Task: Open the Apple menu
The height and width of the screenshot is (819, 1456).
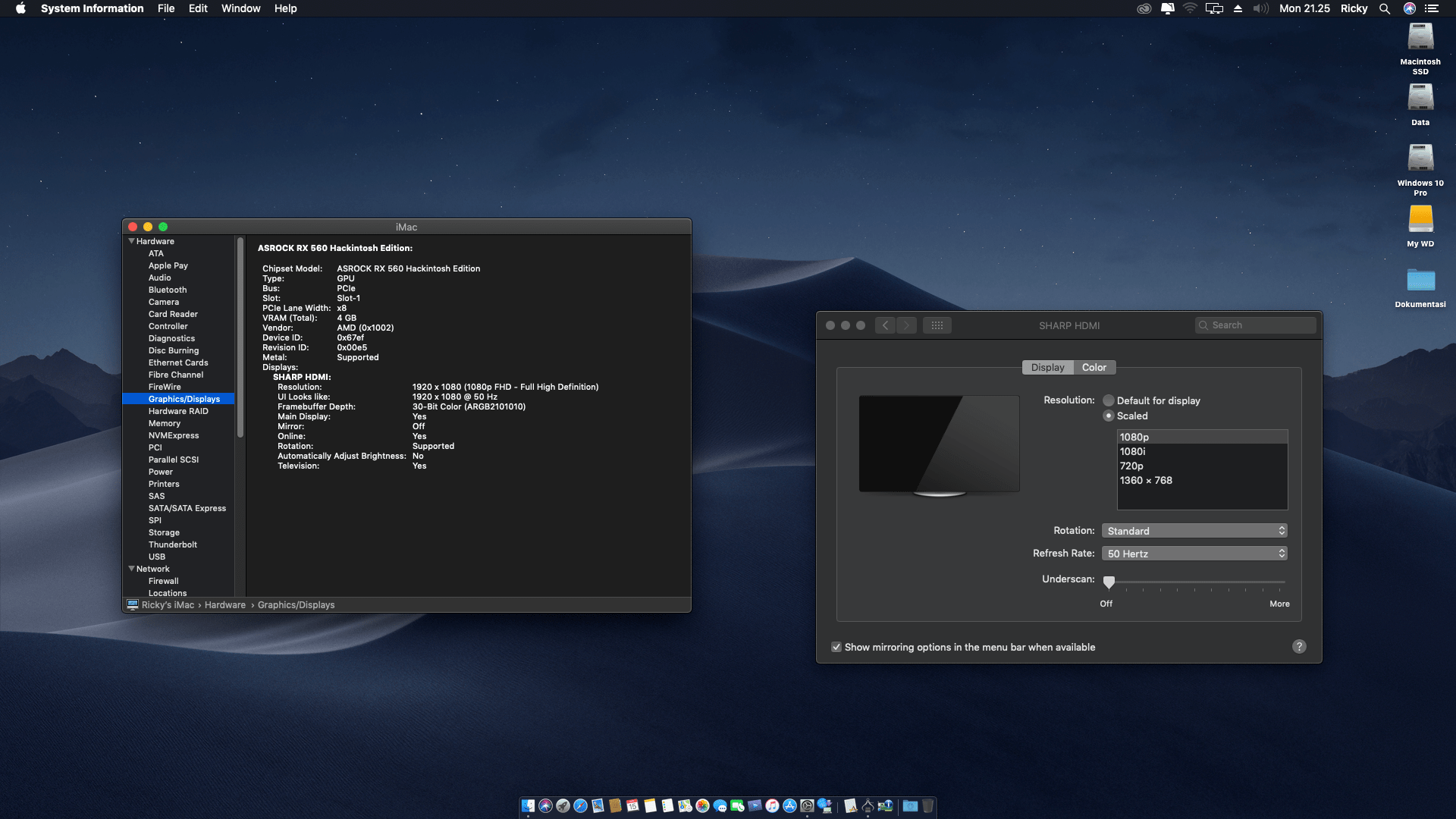Action: tap(20, 8)
